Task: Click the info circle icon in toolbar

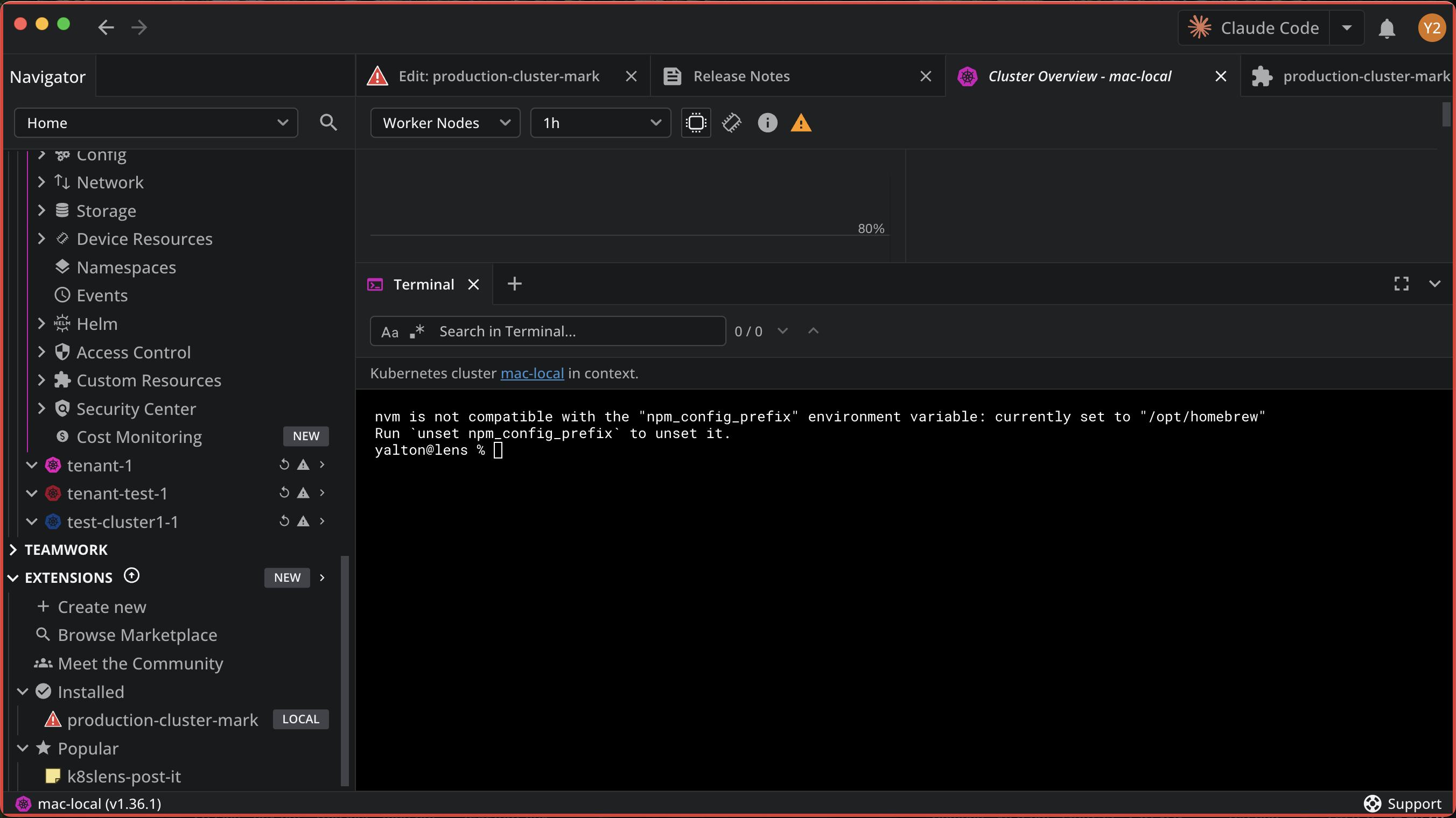Action: [x=767, y=123]
